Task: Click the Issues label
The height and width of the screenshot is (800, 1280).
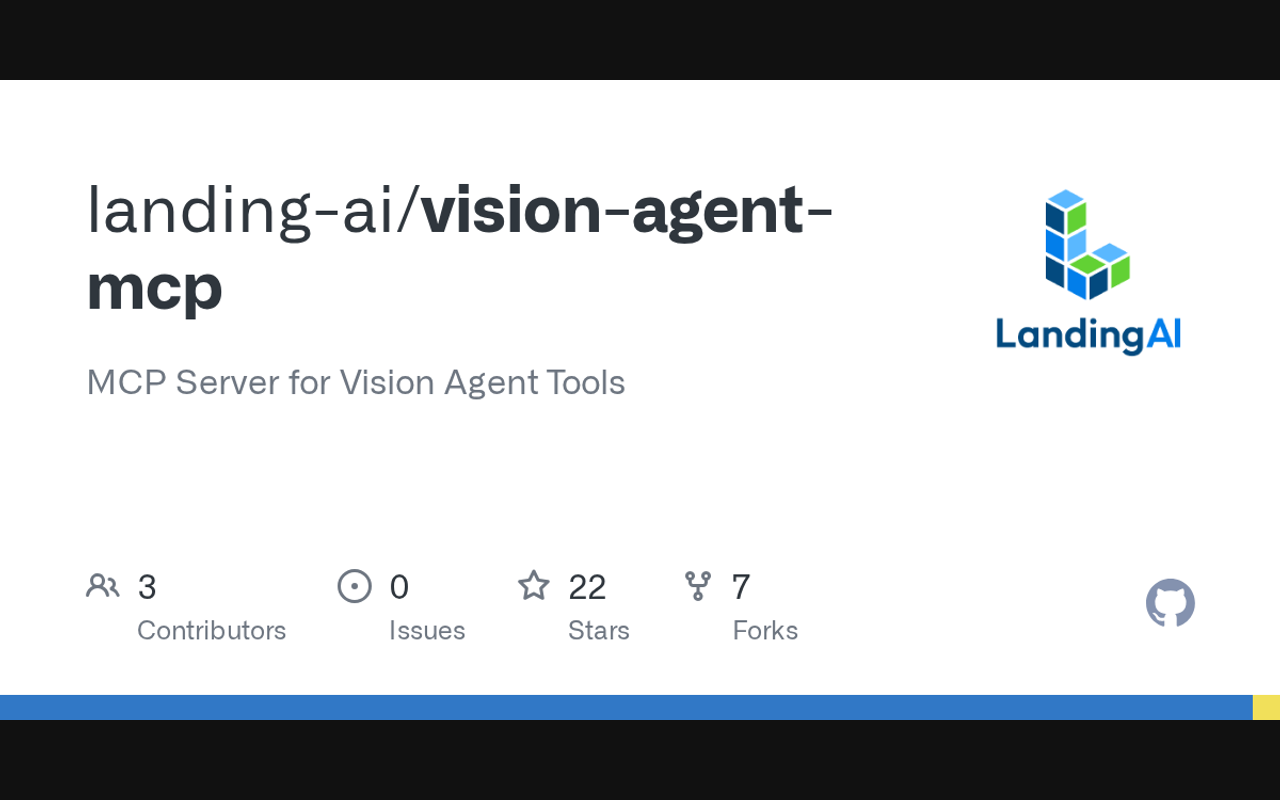Action: tap(427, 630)
